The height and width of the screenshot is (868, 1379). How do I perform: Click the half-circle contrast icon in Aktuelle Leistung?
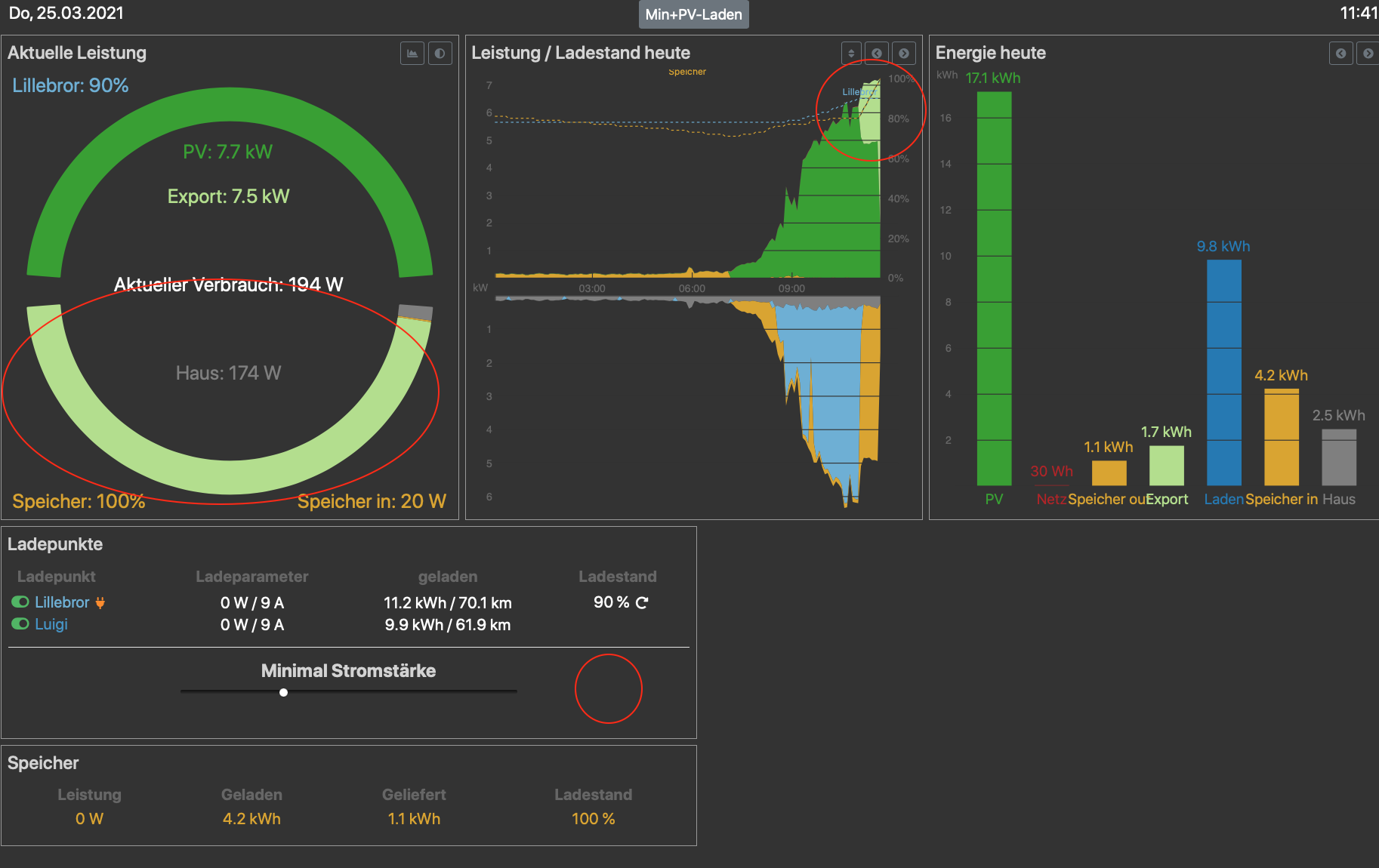(440, 54)
